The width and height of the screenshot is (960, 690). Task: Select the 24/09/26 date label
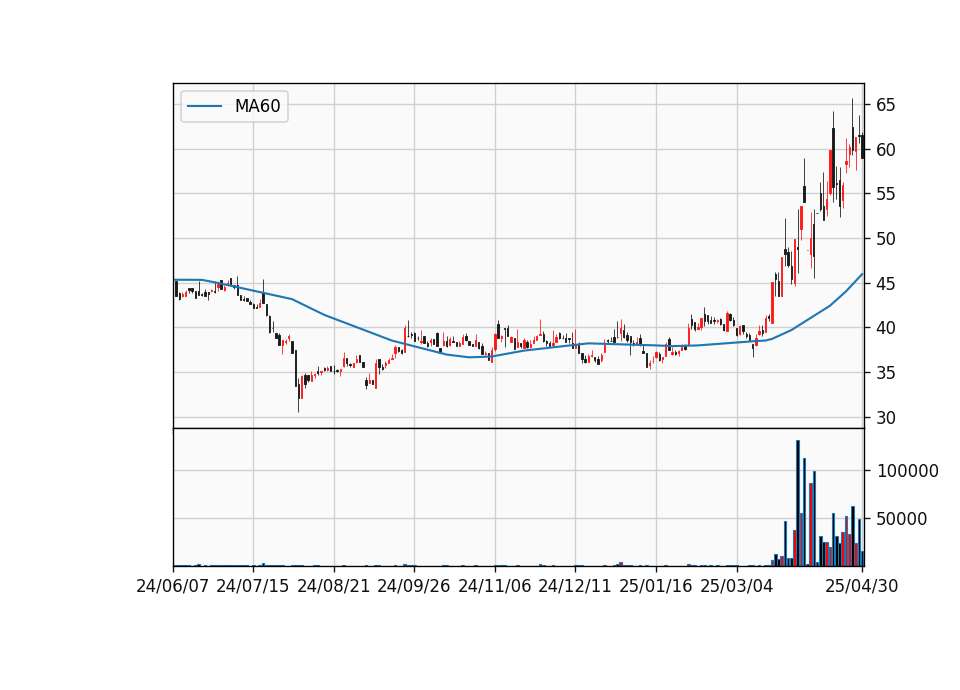click(x=414, y=586)
